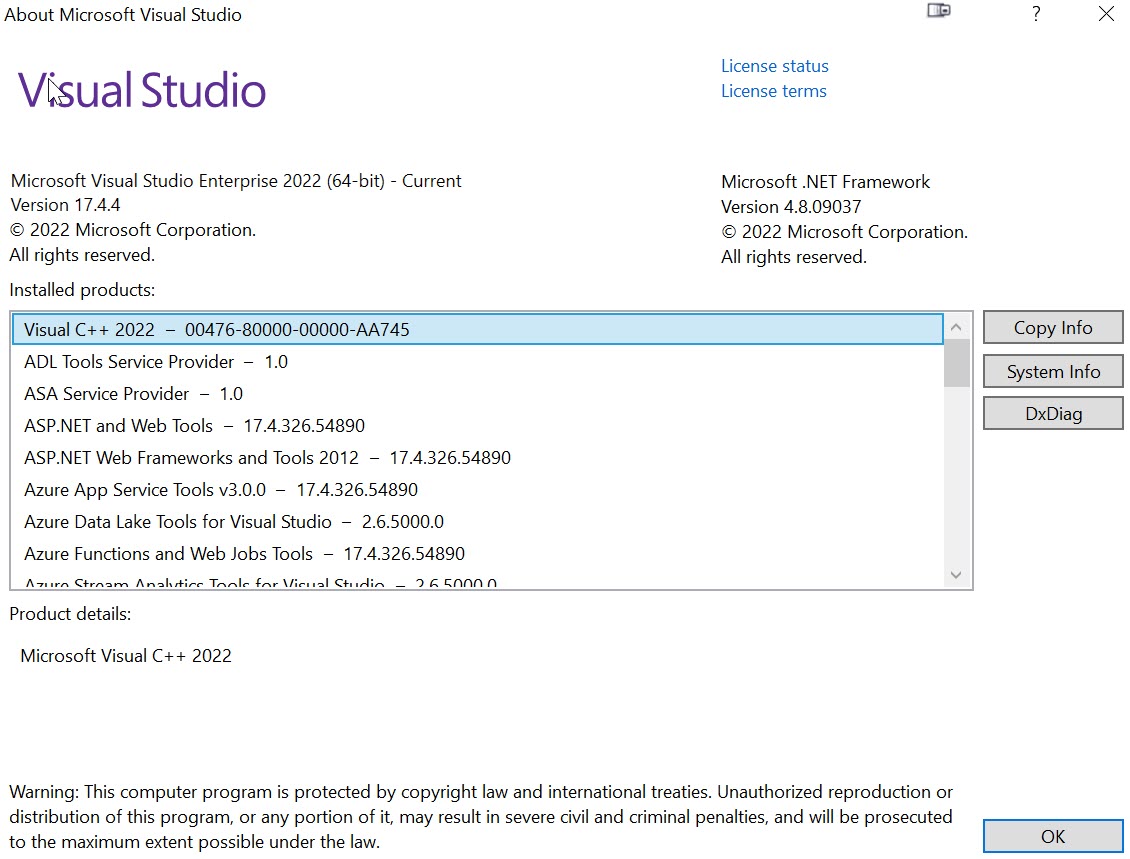This screenshot has height=859, width=1130.
Task: Launch DxDiag
Action: point(1052,414)
